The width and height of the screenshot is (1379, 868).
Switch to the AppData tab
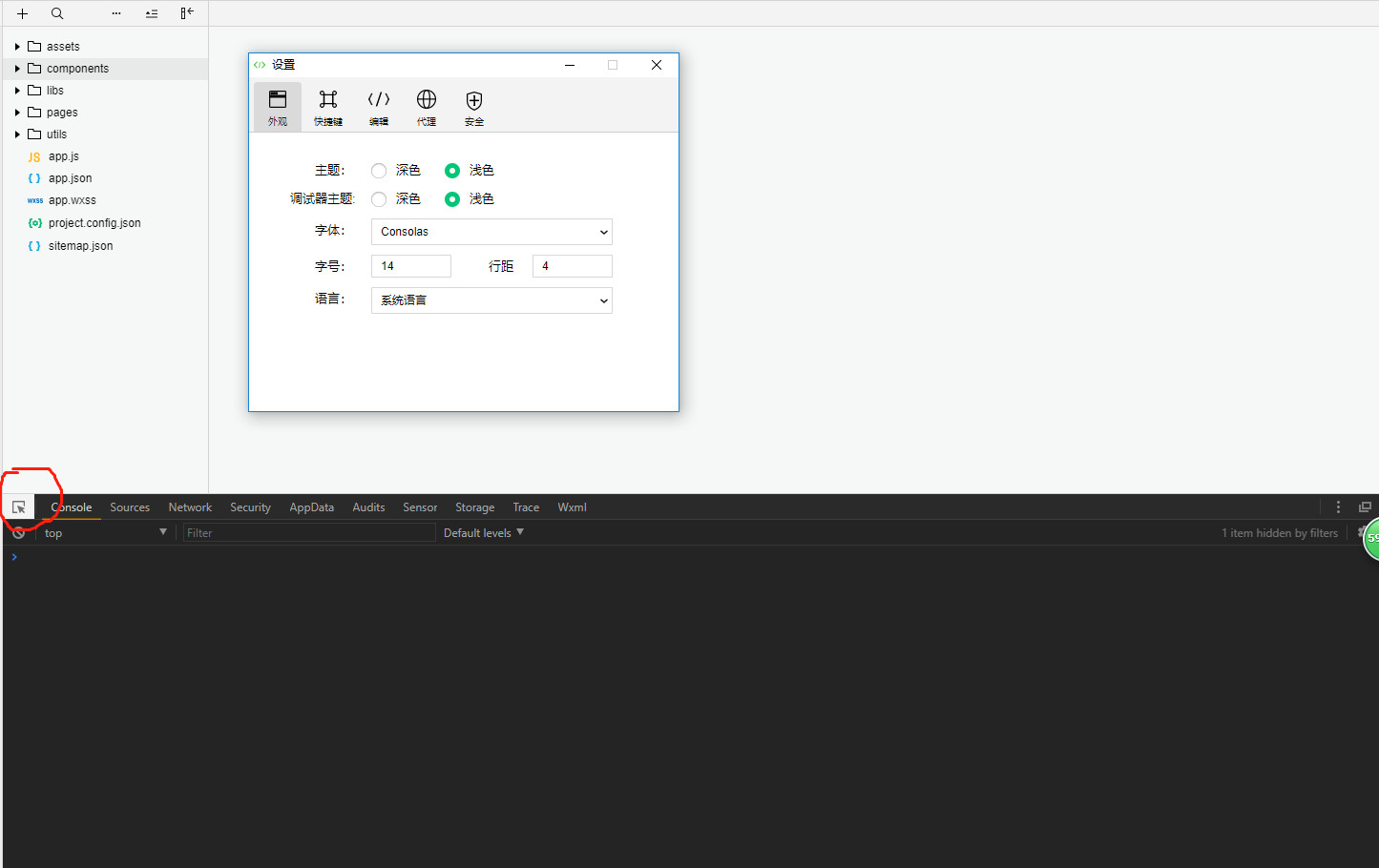311,507
